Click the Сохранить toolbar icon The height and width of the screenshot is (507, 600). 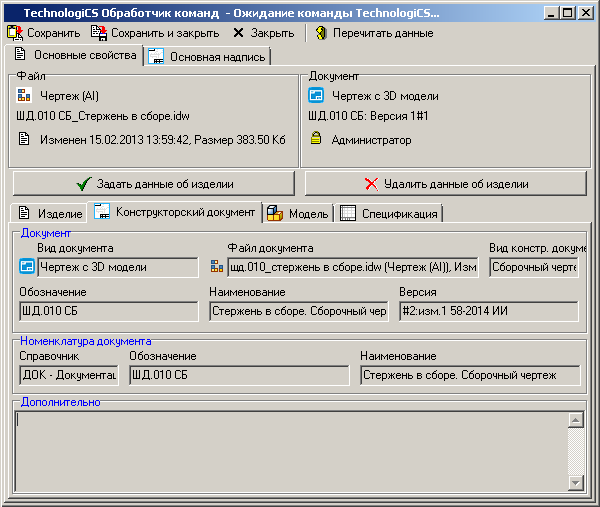pos(15,33)
